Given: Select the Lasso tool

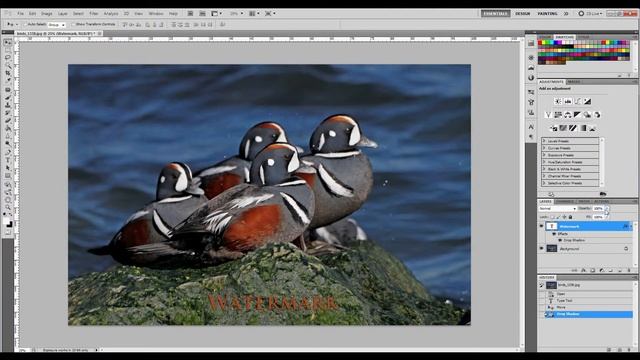Looking at the screenshot, I should (x=8, y=57).
